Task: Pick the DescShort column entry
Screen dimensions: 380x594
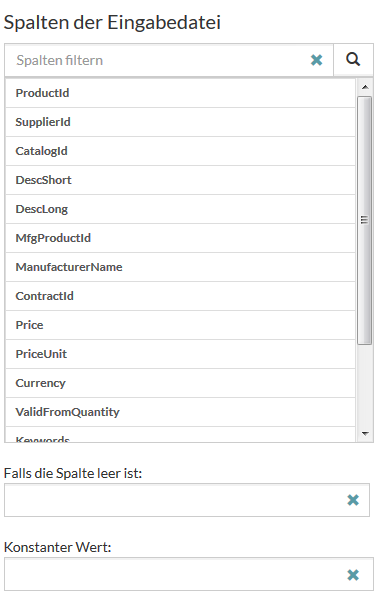Action: (x=180, y=180)
